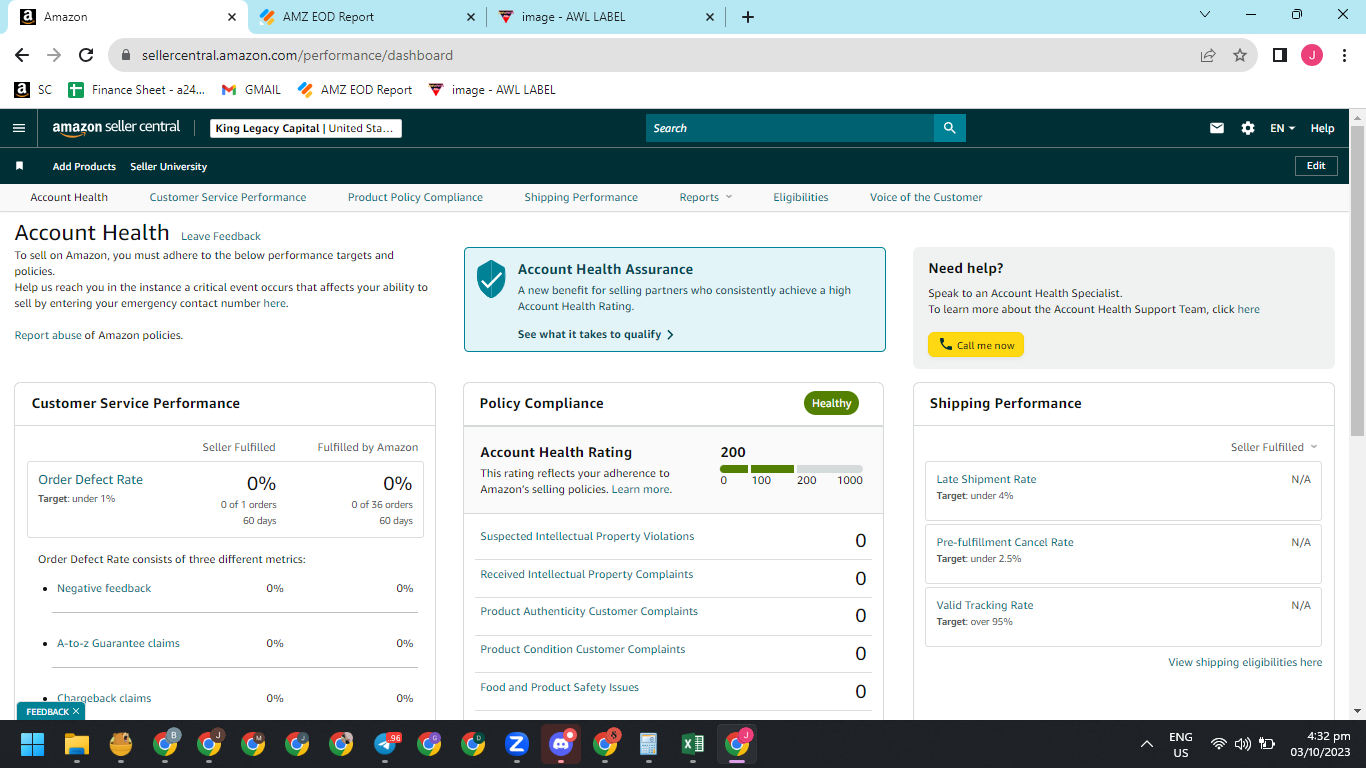The image size is (1366, 768).
Task: Open the SC bookmark
Action: coord(33,90)
